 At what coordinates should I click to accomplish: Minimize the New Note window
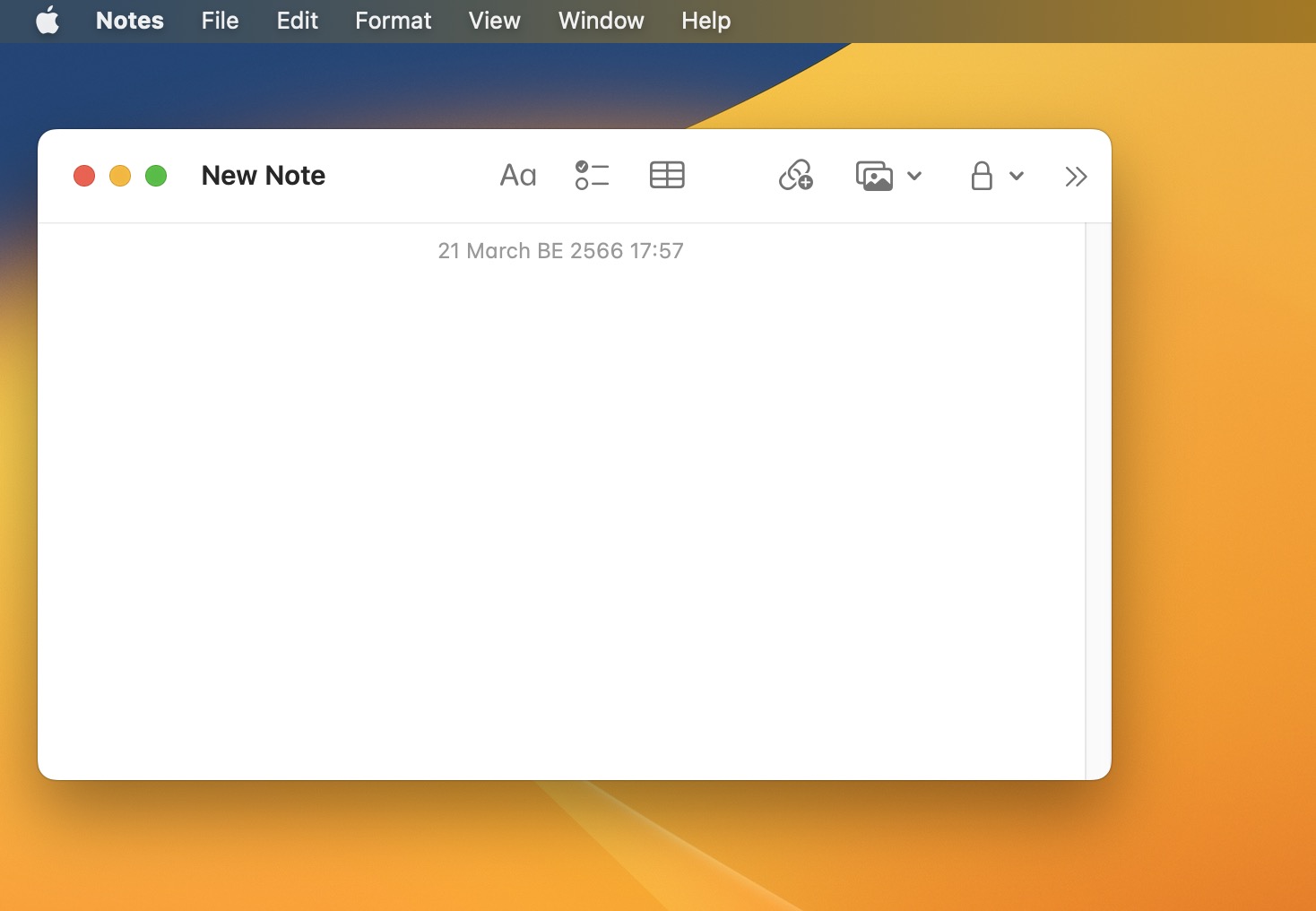tap(120, 176)
